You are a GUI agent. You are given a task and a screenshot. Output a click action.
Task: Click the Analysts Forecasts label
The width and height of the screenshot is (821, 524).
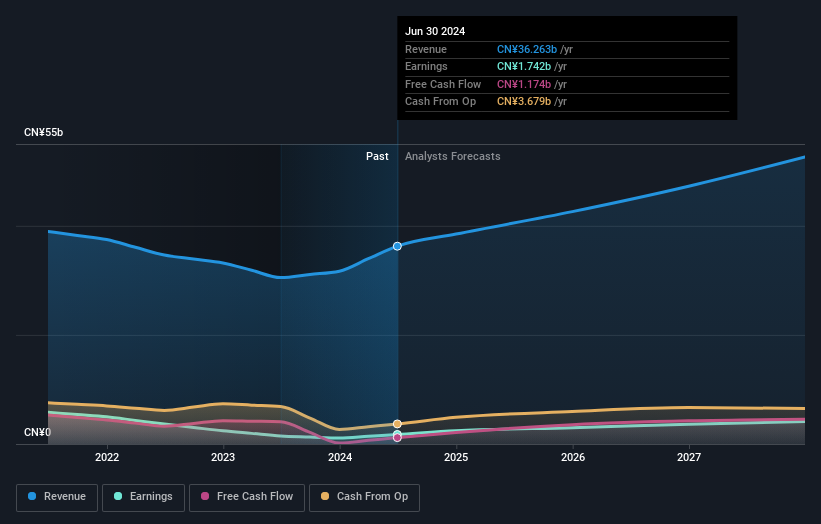coord(452,157)
